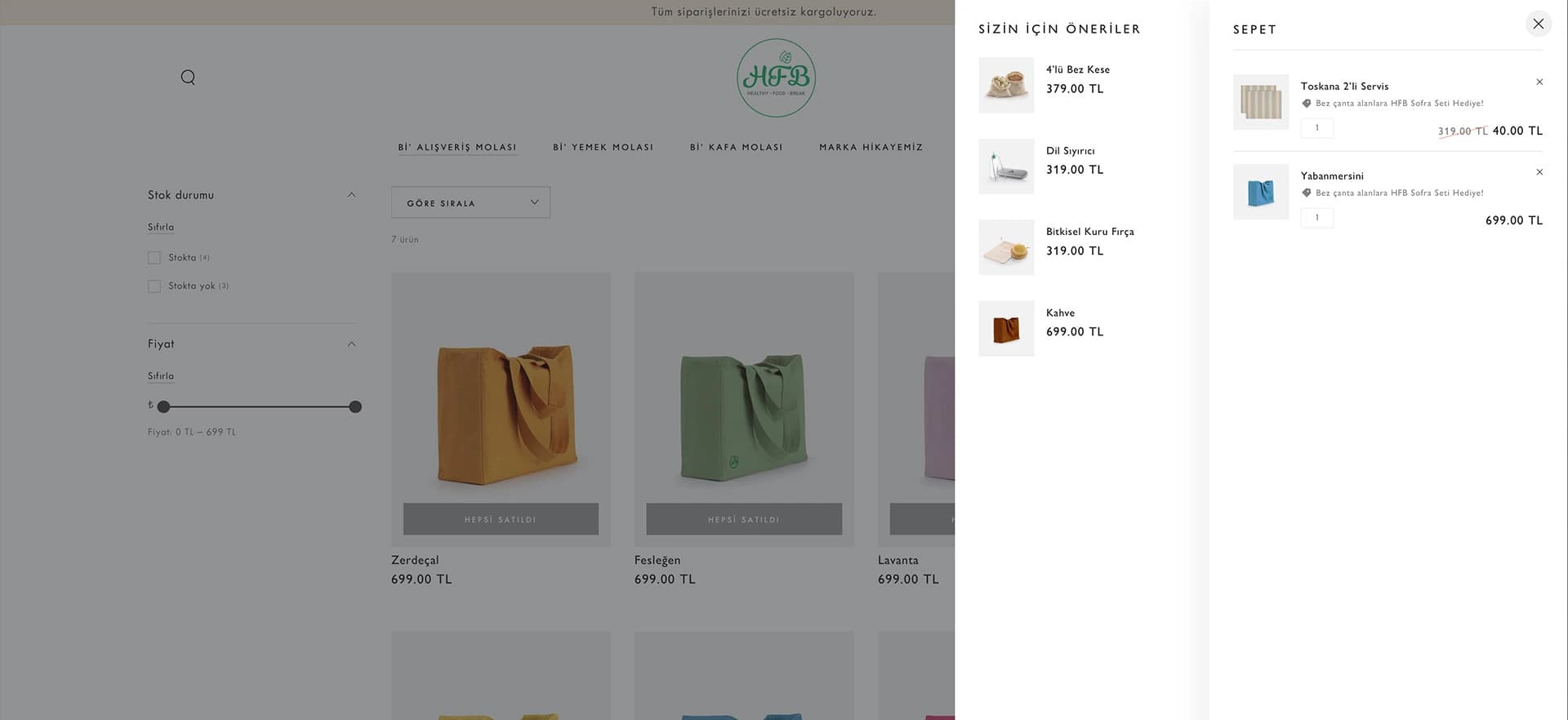Click the Zerdeçal product name
Viewport: 1568px width, 720px height.
pyautogui.click(x=415, y=560)
